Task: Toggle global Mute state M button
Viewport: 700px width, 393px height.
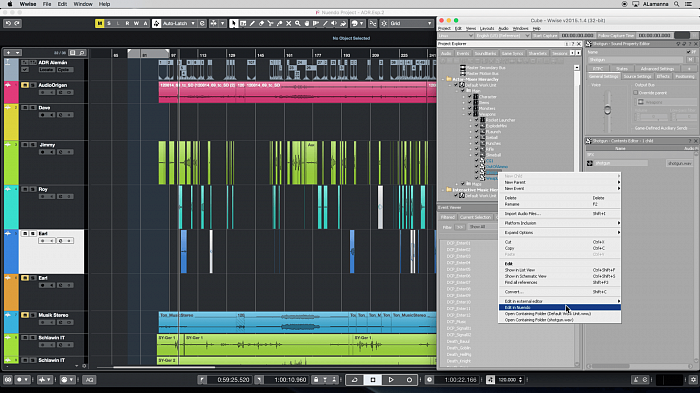Action: pos(100,23)
